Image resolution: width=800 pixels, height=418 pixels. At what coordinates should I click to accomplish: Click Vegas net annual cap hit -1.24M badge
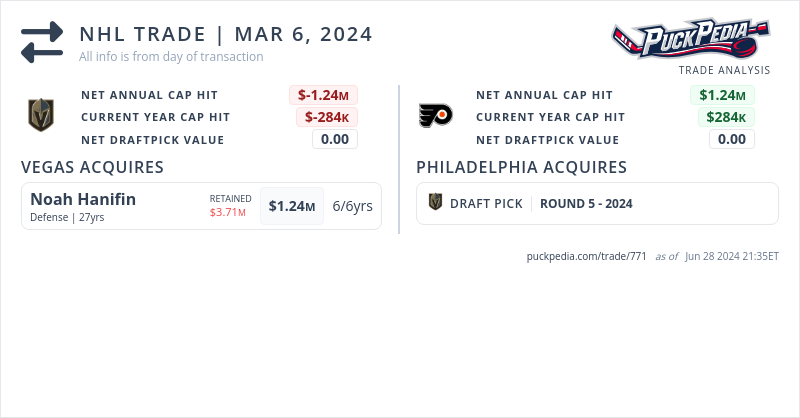[x=324, y=95]
